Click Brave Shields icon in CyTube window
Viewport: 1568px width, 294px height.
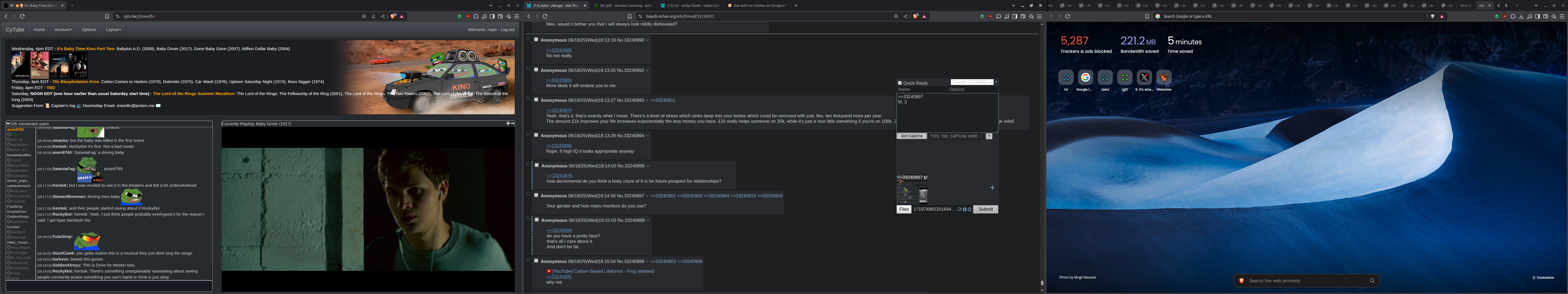(393, 16)
